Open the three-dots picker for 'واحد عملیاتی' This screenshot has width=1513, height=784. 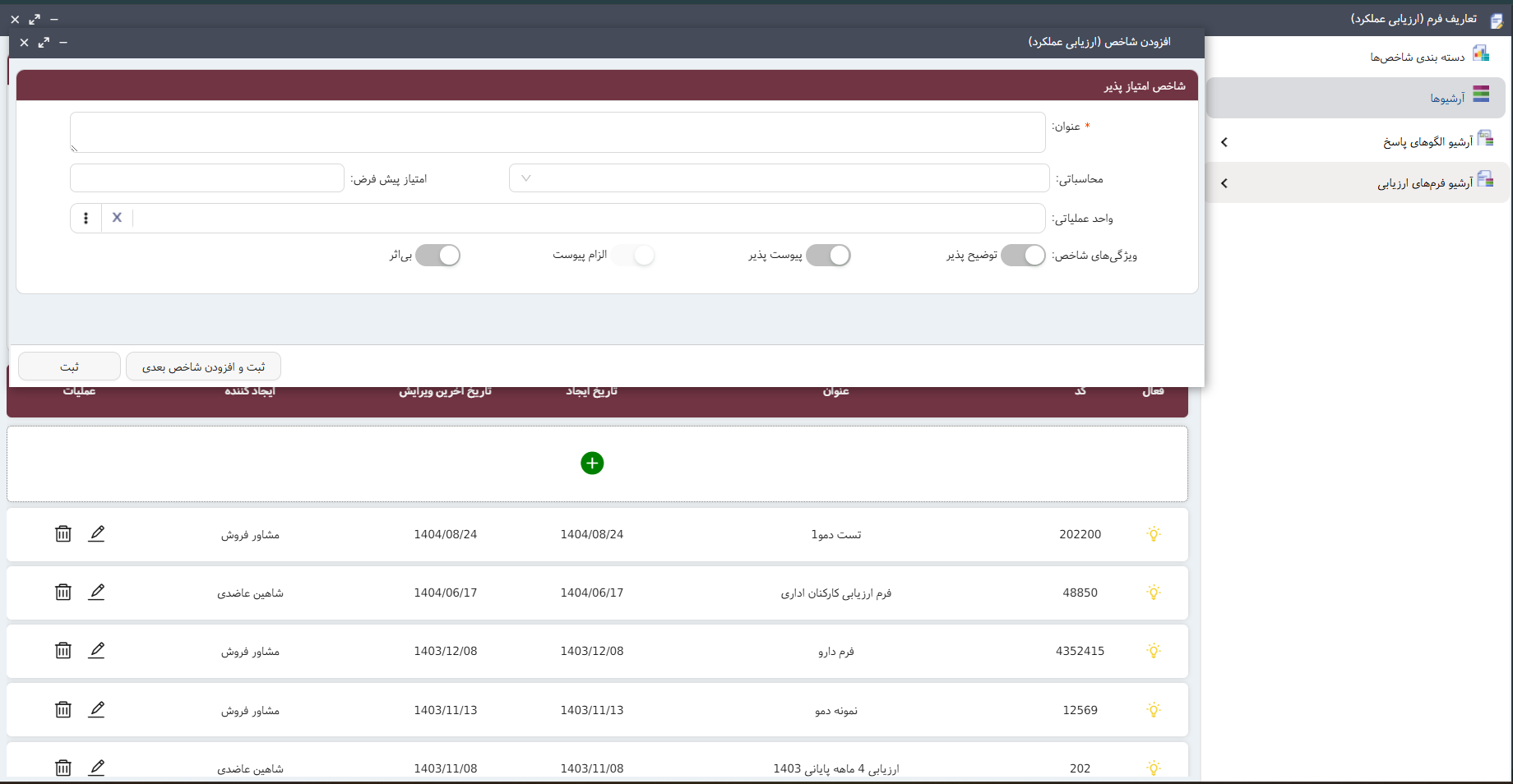click(86, 218)
